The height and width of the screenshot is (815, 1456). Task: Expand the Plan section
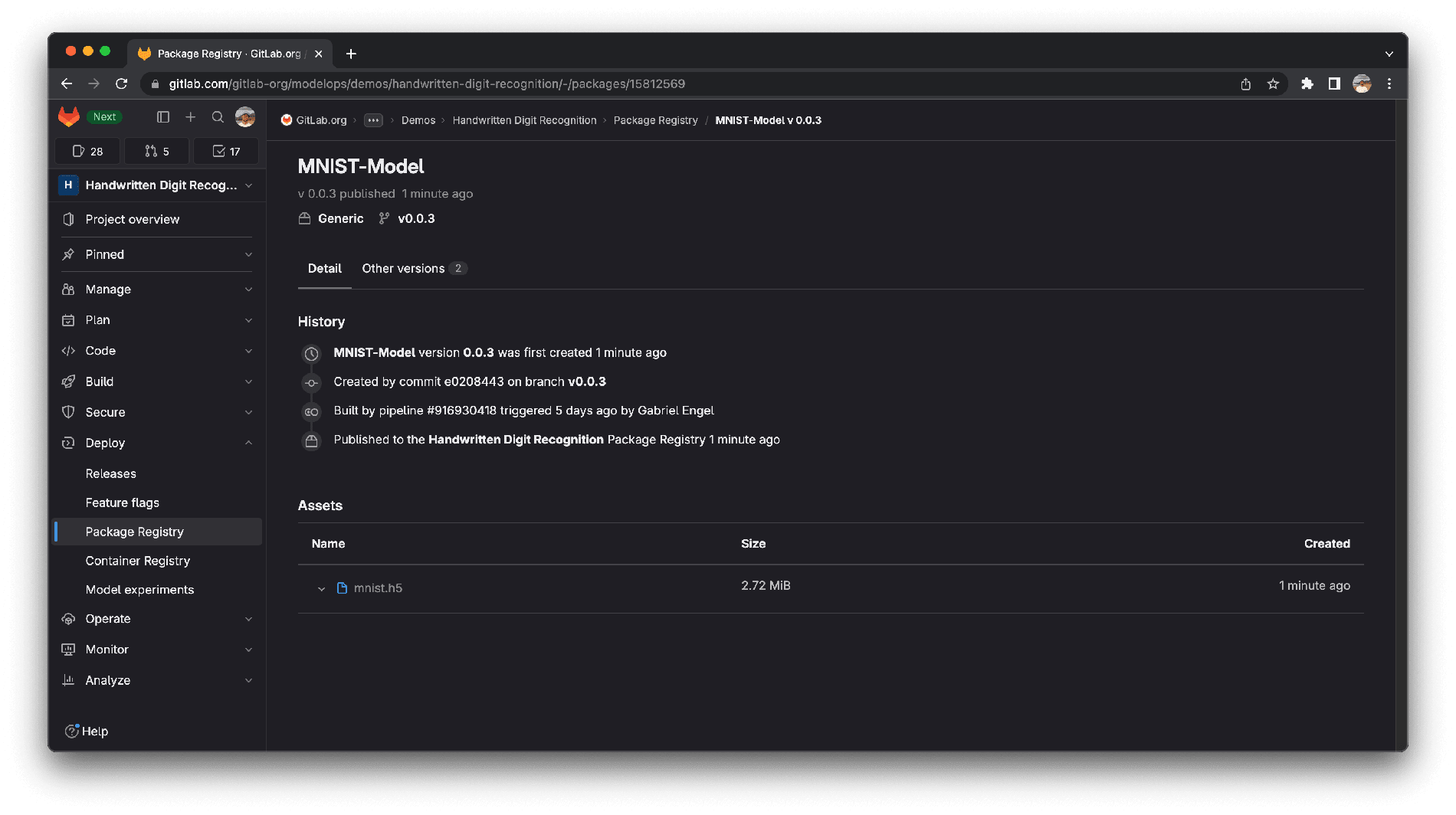158,320
